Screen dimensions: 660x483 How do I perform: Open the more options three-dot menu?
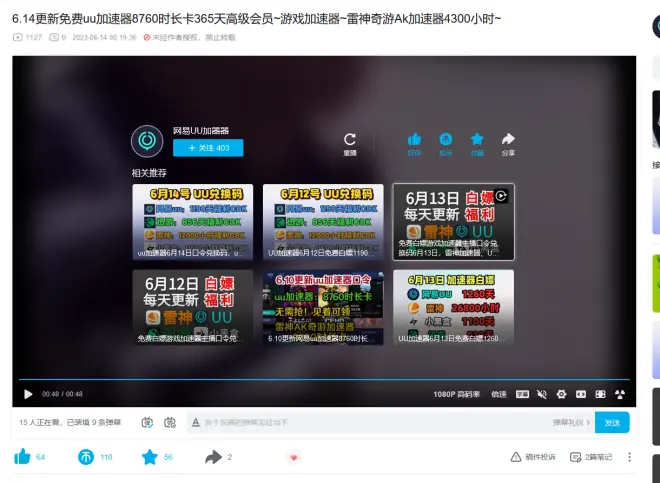click(629, 457)
